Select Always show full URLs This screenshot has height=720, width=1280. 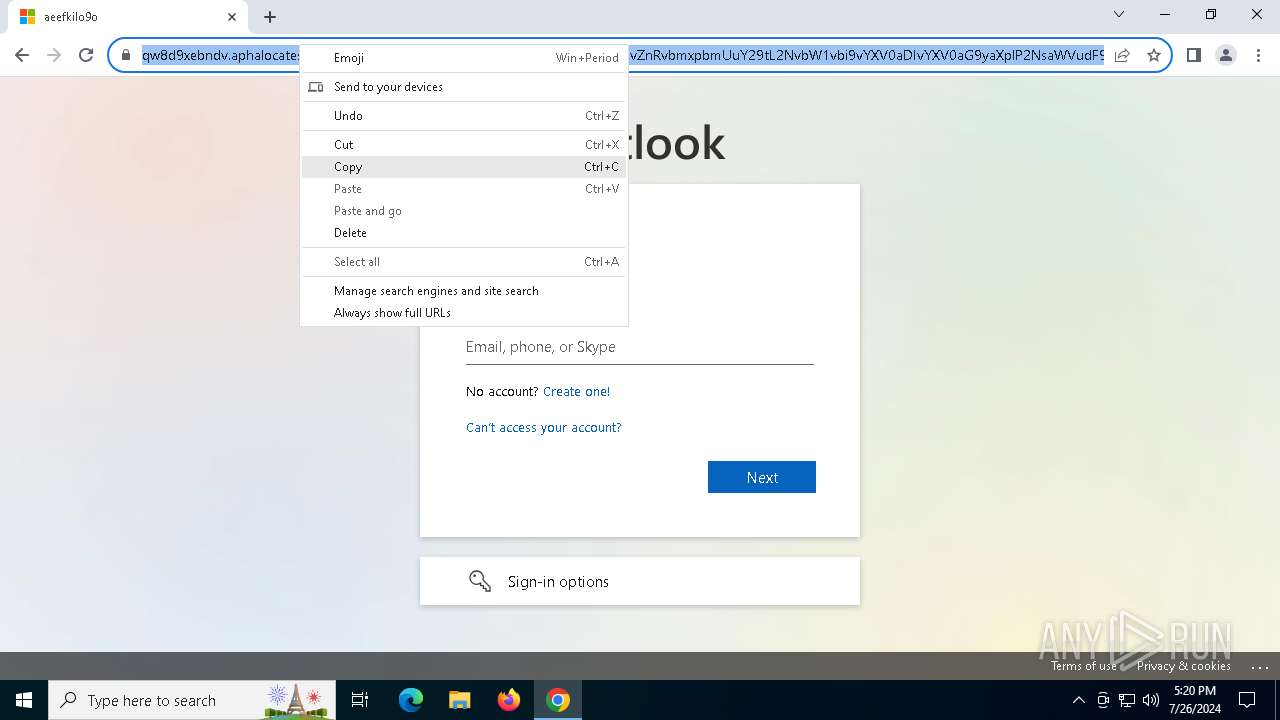[x=464, y=313]
